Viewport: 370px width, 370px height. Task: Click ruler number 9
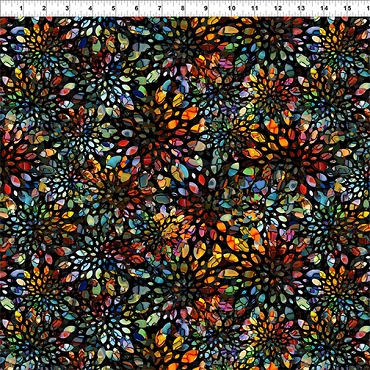[206, 8]
